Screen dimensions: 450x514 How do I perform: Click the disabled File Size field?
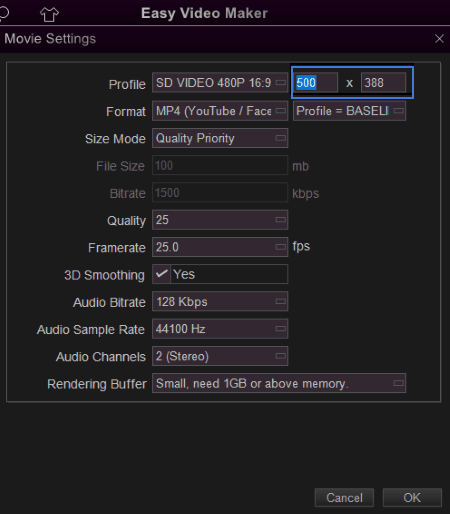[x=220, y=166]
